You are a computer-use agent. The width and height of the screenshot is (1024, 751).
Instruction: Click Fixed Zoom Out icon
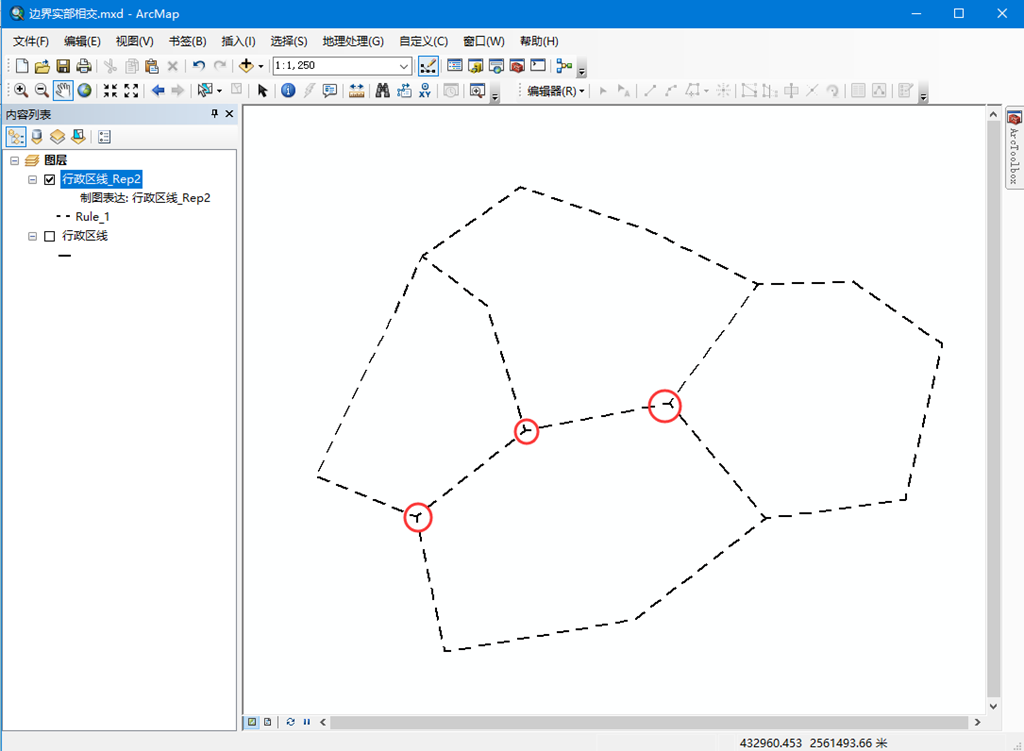[131, 91]
